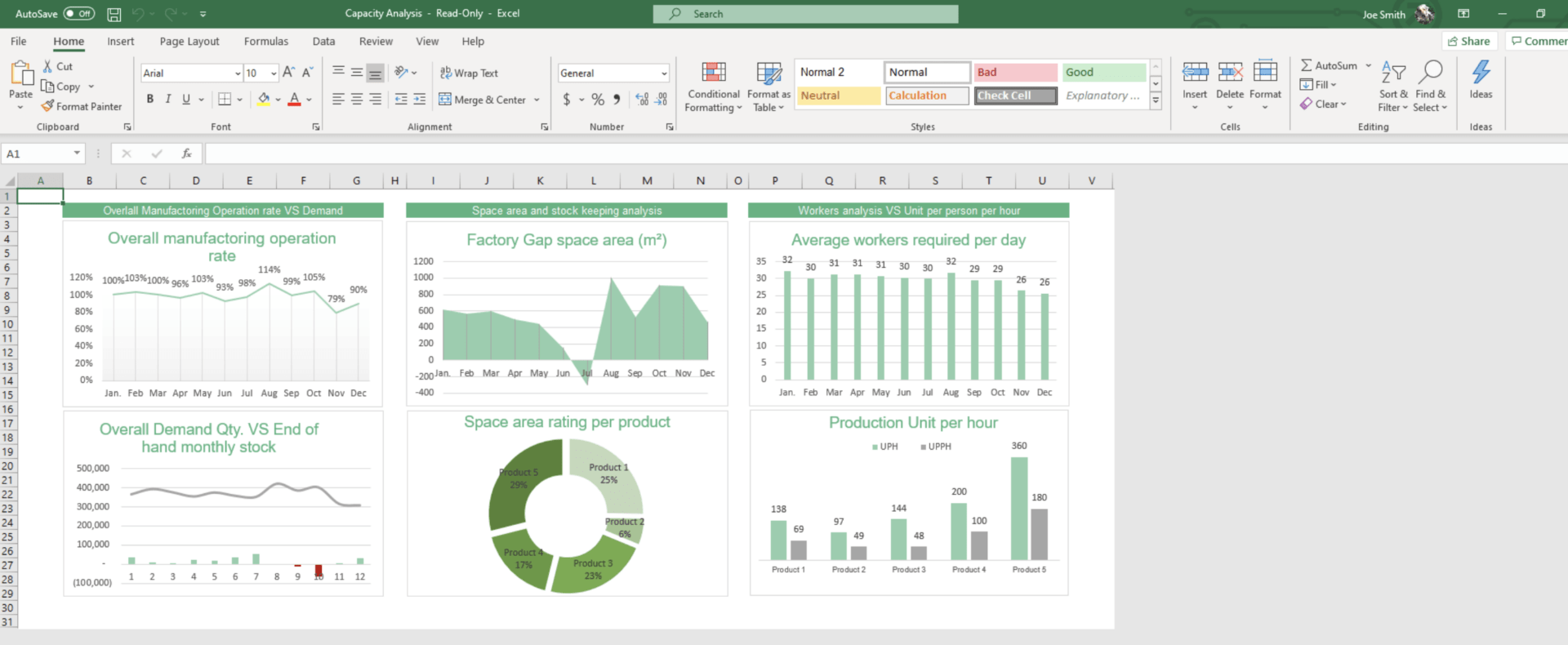Screen dimensions: 1568x645
Task: Click the Italic formatting icon
Action: (168, 99)
